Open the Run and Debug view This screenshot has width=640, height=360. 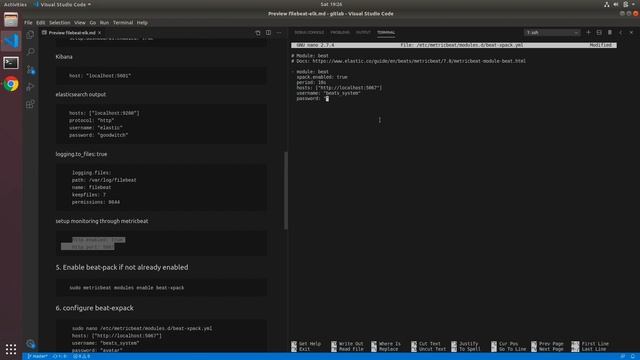click(30, 87)
